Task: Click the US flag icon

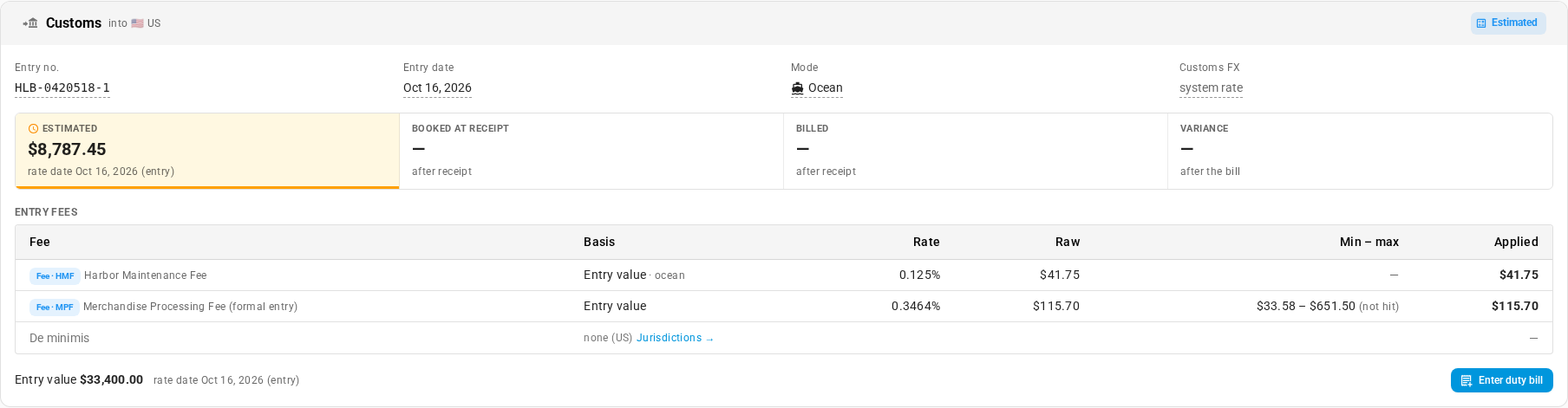Action: [137, 23]
